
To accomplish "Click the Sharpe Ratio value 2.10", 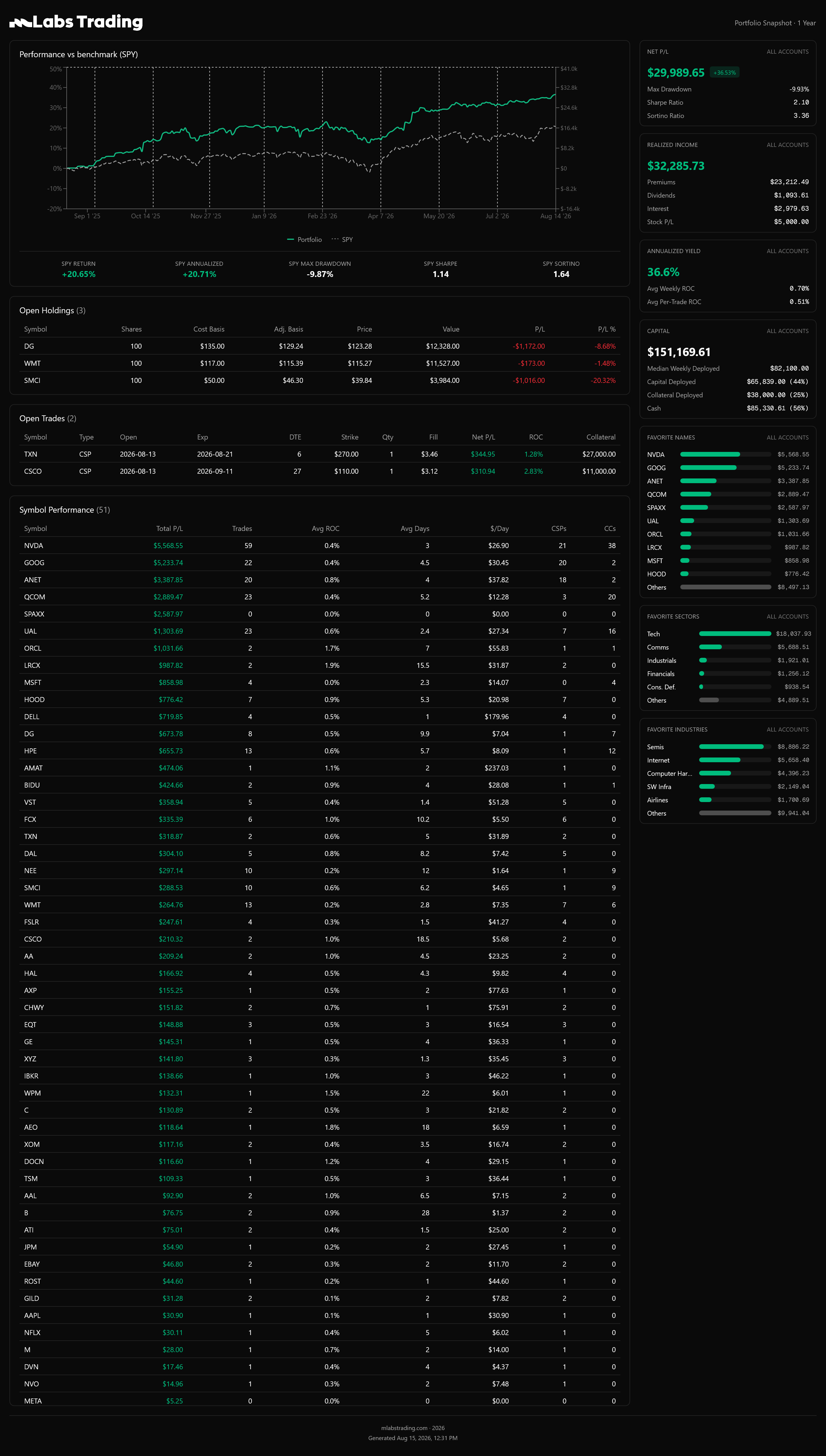I will 801,103.
